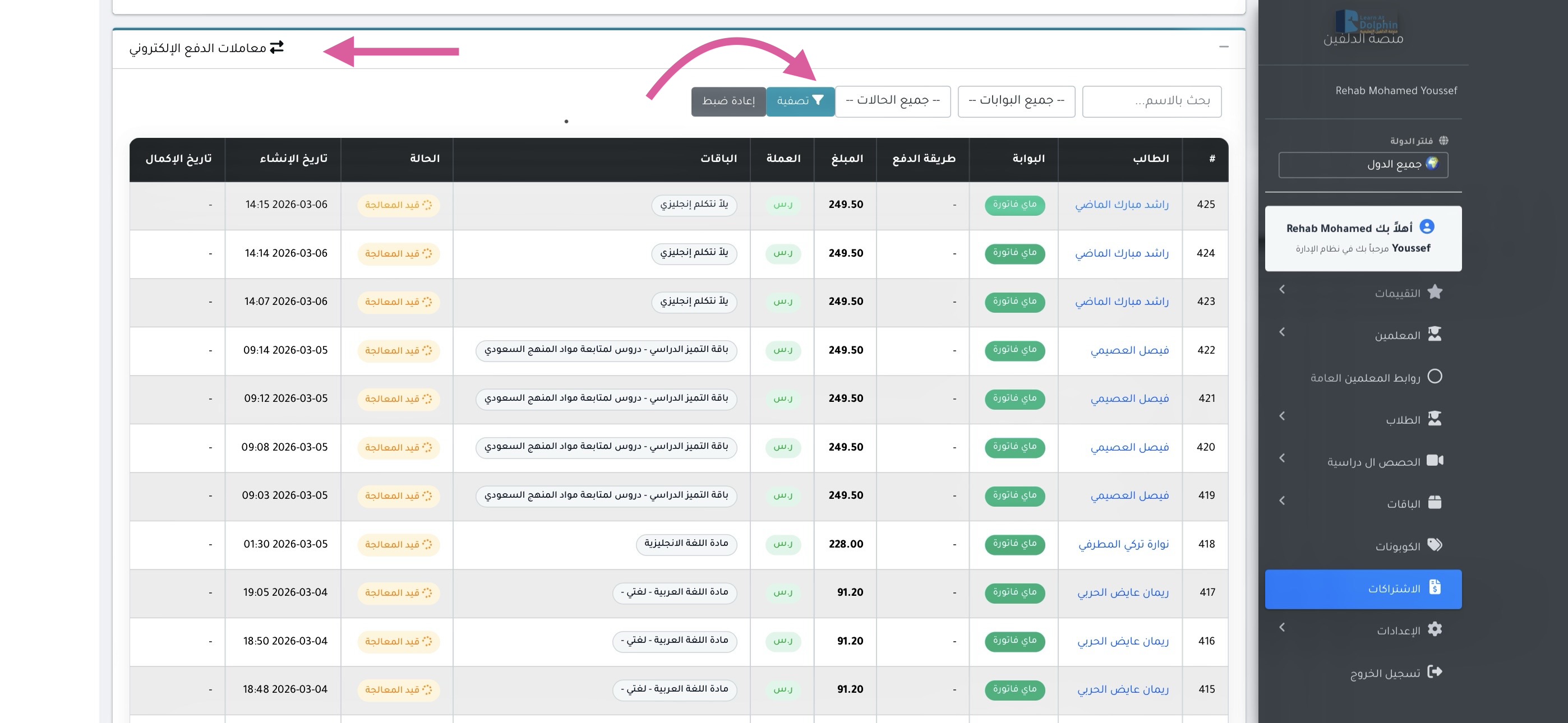Open the جميع الحالات status dropdown

(892, 101)
